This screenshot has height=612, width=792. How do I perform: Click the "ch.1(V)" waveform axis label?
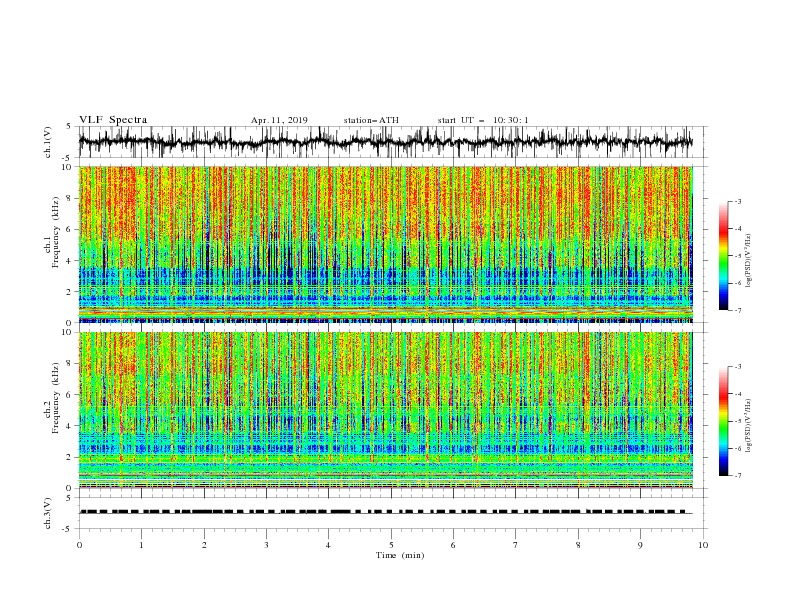48,142
